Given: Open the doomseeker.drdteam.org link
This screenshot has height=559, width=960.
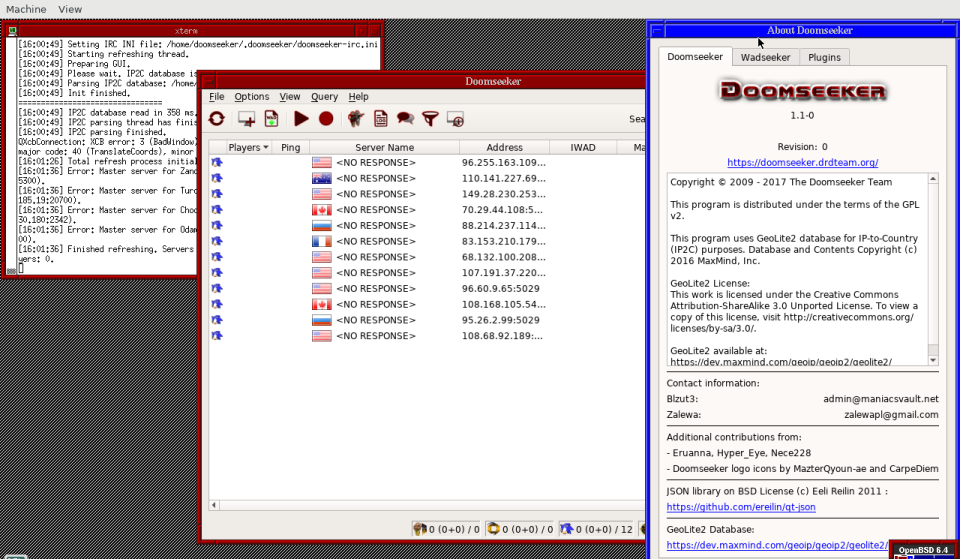Looking at the screenshot, I should pos(802,162).
